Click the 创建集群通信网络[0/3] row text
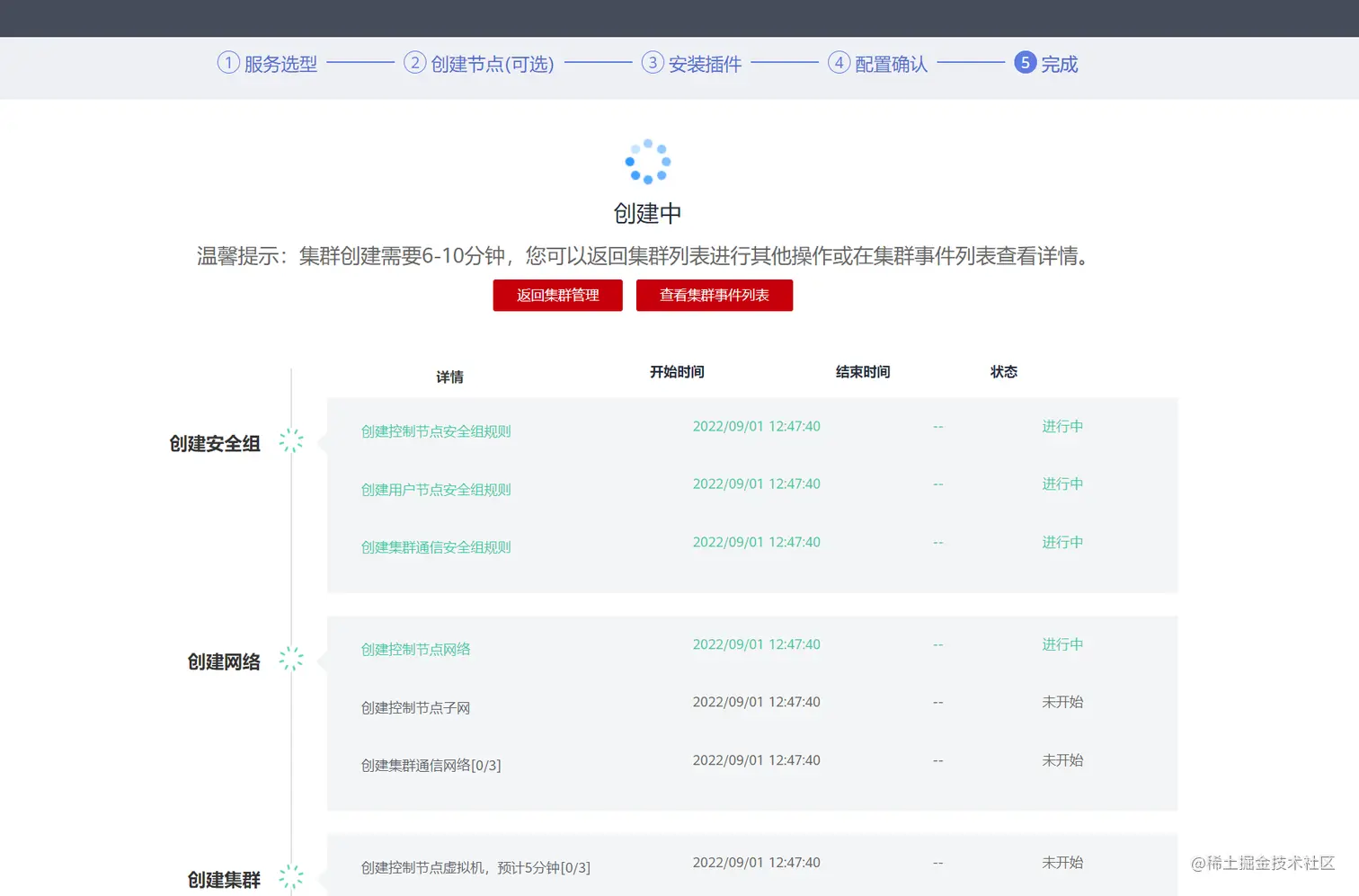 pyautogui.click(x=431, y=766)
